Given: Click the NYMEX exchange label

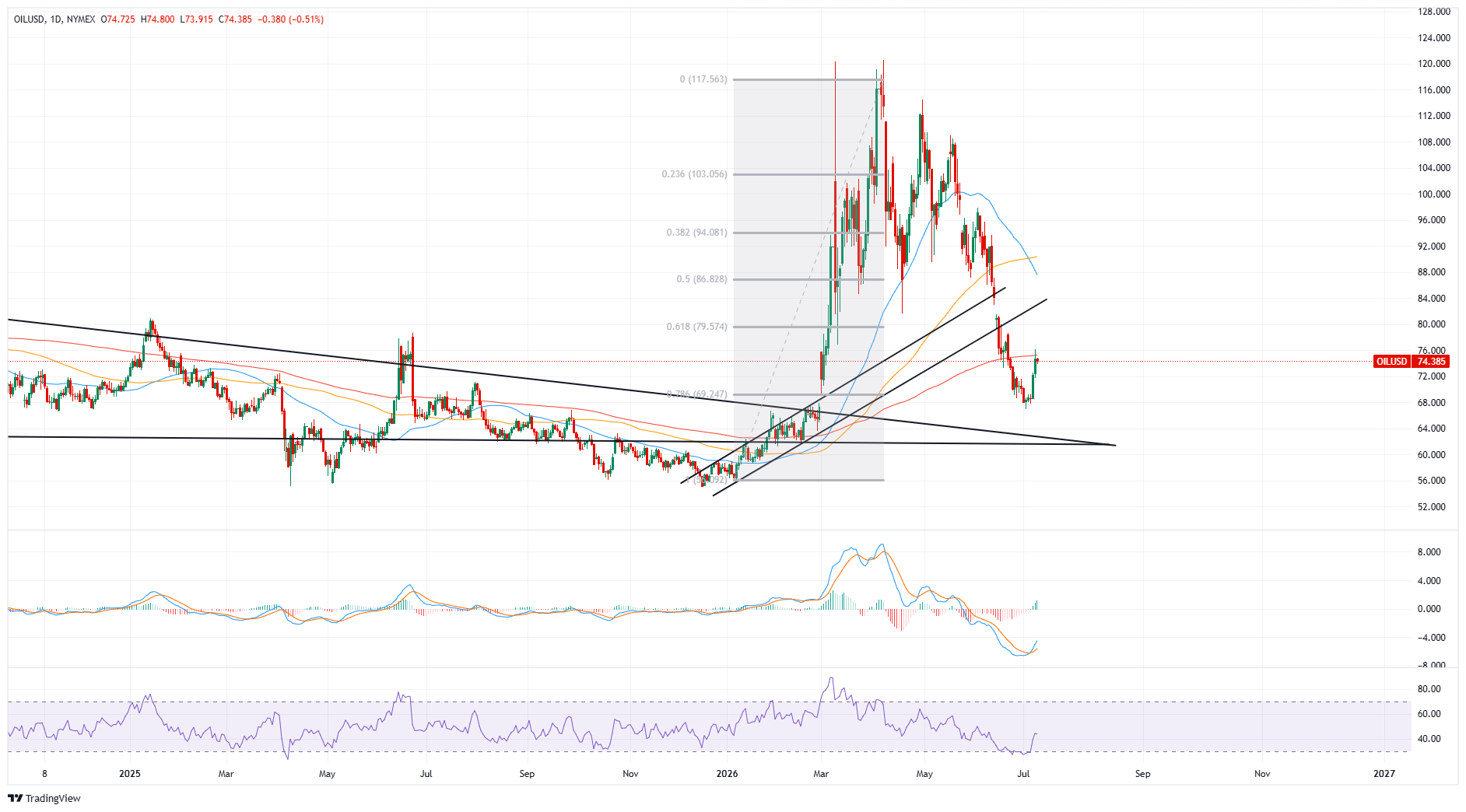Looking at the screenshot, I should [x=81, y=19].
